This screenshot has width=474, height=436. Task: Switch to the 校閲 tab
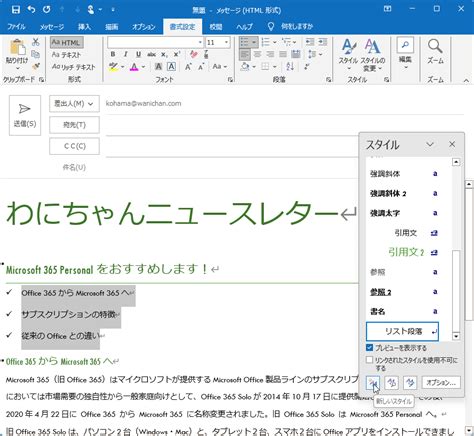tap(216, 27)
